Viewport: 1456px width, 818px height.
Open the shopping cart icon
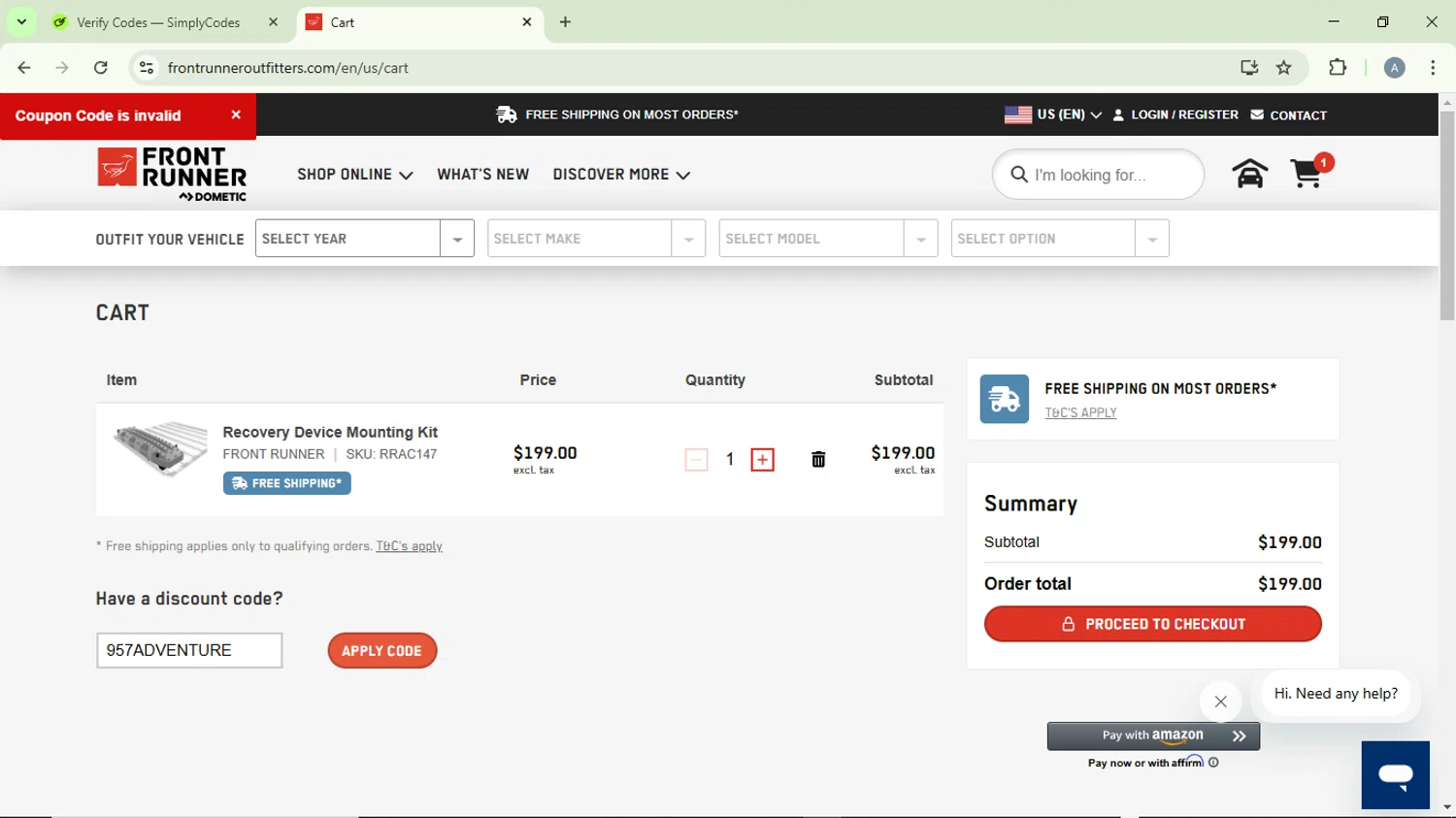(1310, 173)
